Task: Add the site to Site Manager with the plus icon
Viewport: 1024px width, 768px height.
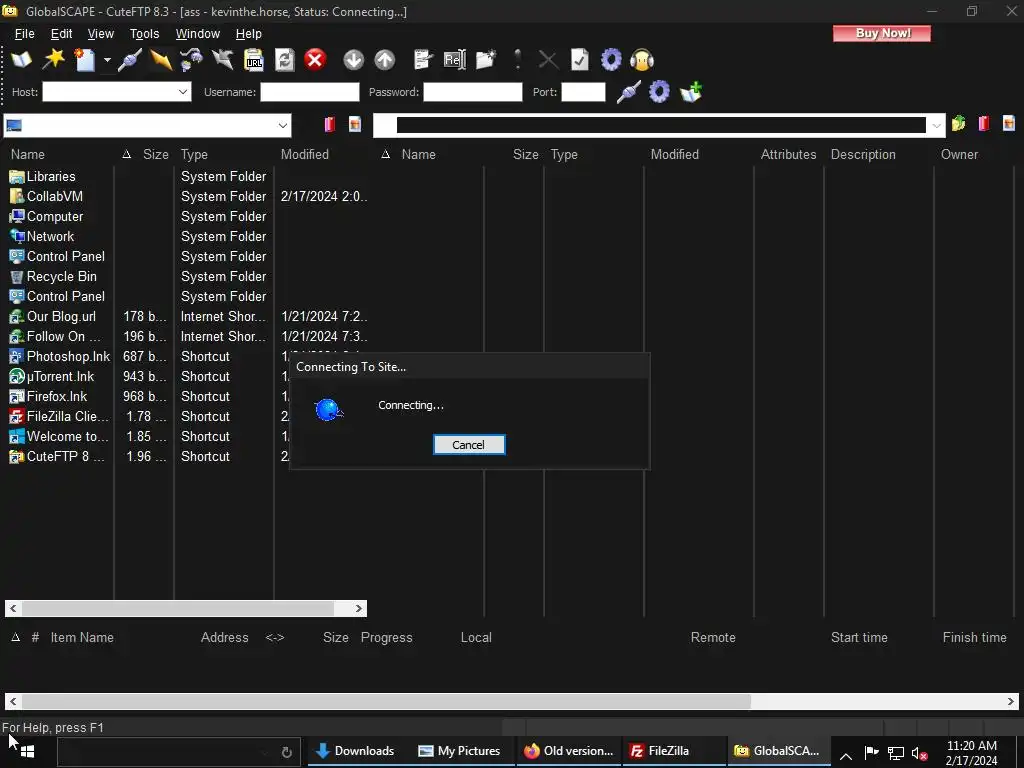Action: click(691, 92)
